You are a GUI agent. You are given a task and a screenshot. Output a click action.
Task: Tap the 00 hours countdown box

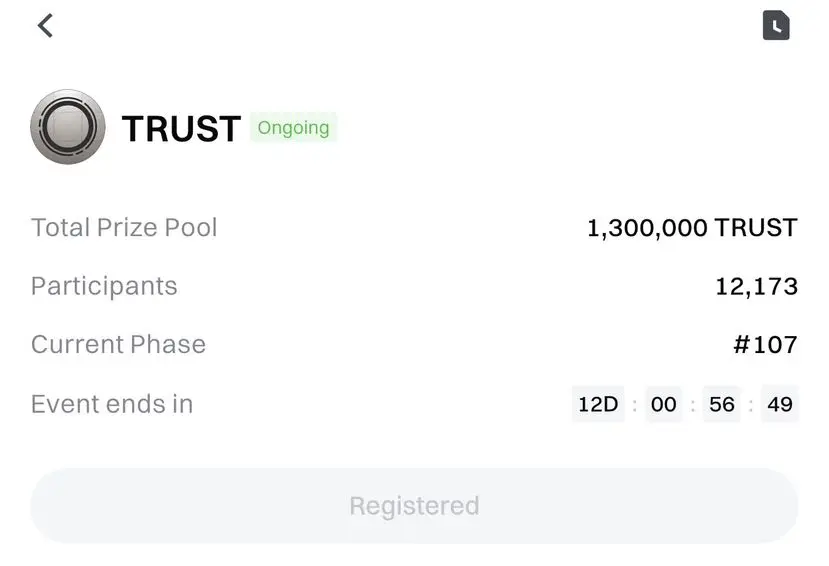[x=663, y=404]
